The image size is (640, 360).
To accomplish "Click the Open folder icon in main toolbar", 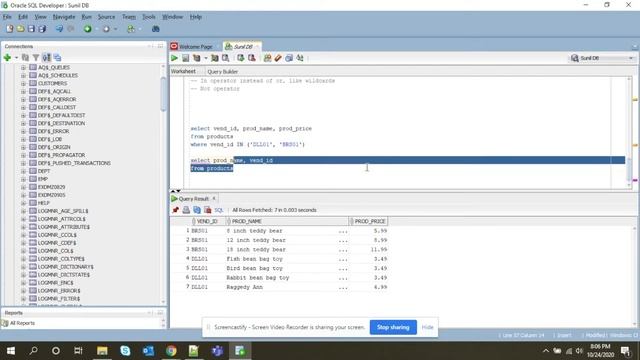I will coord(20,29).
